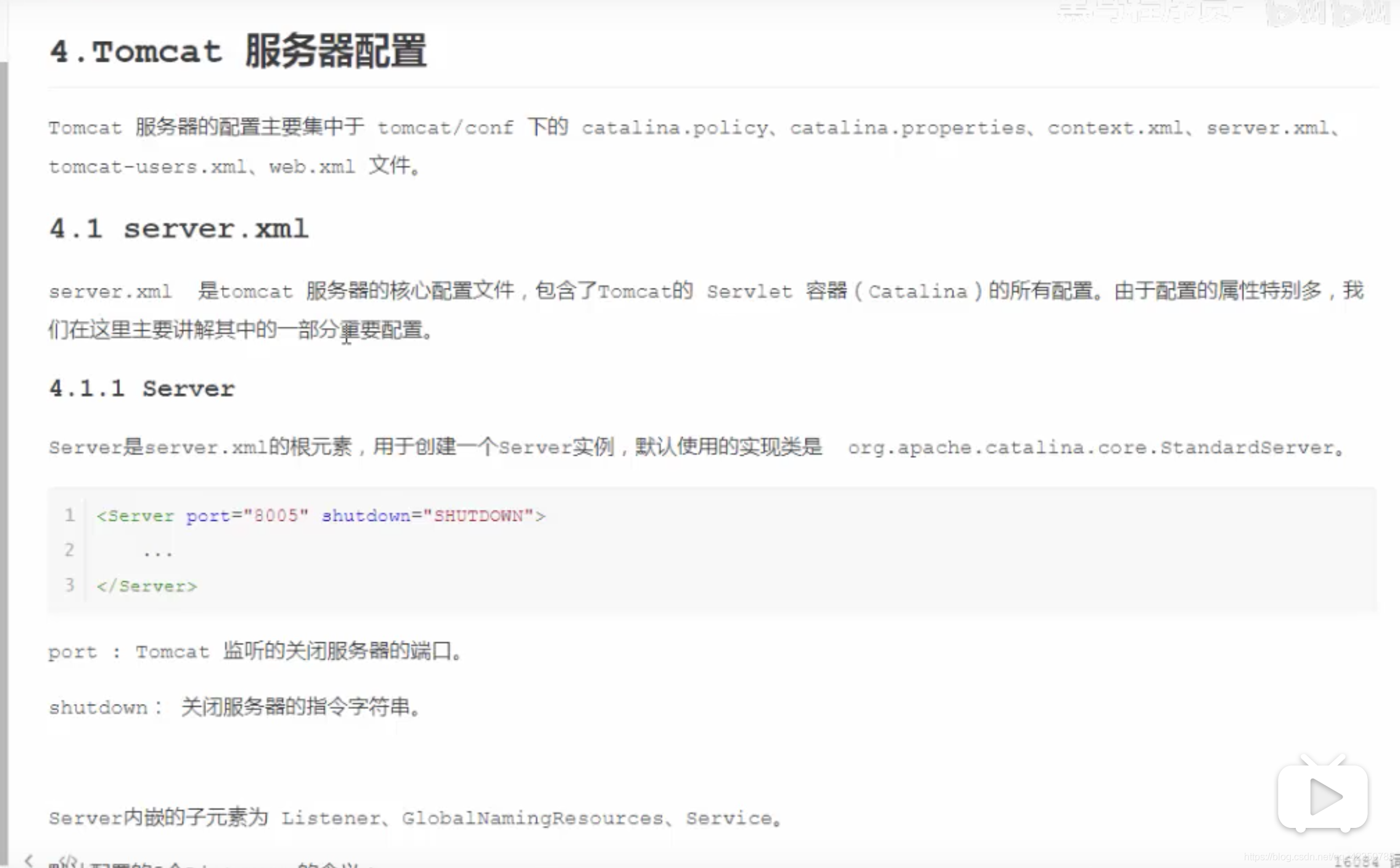Click 'tomcat-users.xml' text
The width and height of the screenshot is (1400, 868).
pyautogui.click(x=147, y=166)
